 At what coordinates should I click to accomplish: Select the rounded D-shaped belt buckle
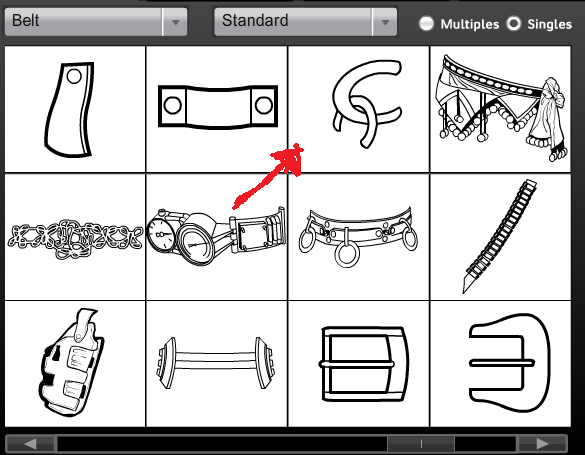500,364
